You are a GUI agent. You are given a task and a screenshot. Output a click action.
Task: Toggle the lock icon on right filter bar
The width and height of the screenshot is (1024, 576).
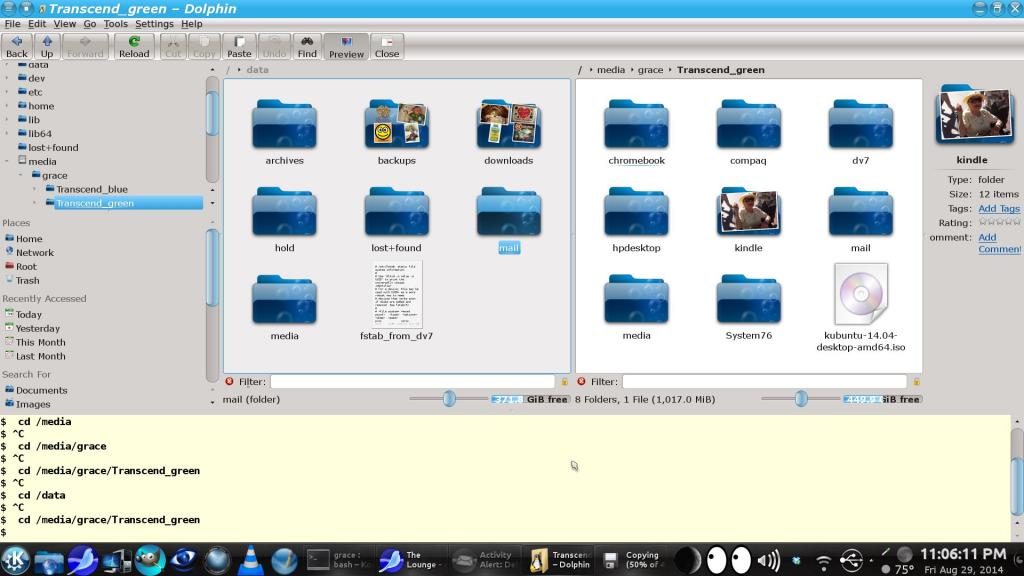pos(916,381)
